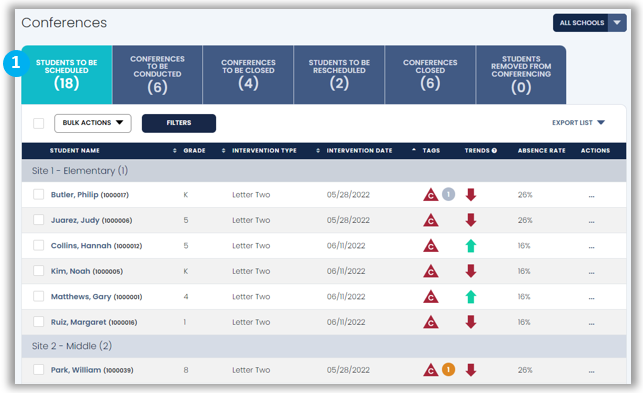
Task: Click the Site 2 - Middle group header
Action: click(324, 346)
